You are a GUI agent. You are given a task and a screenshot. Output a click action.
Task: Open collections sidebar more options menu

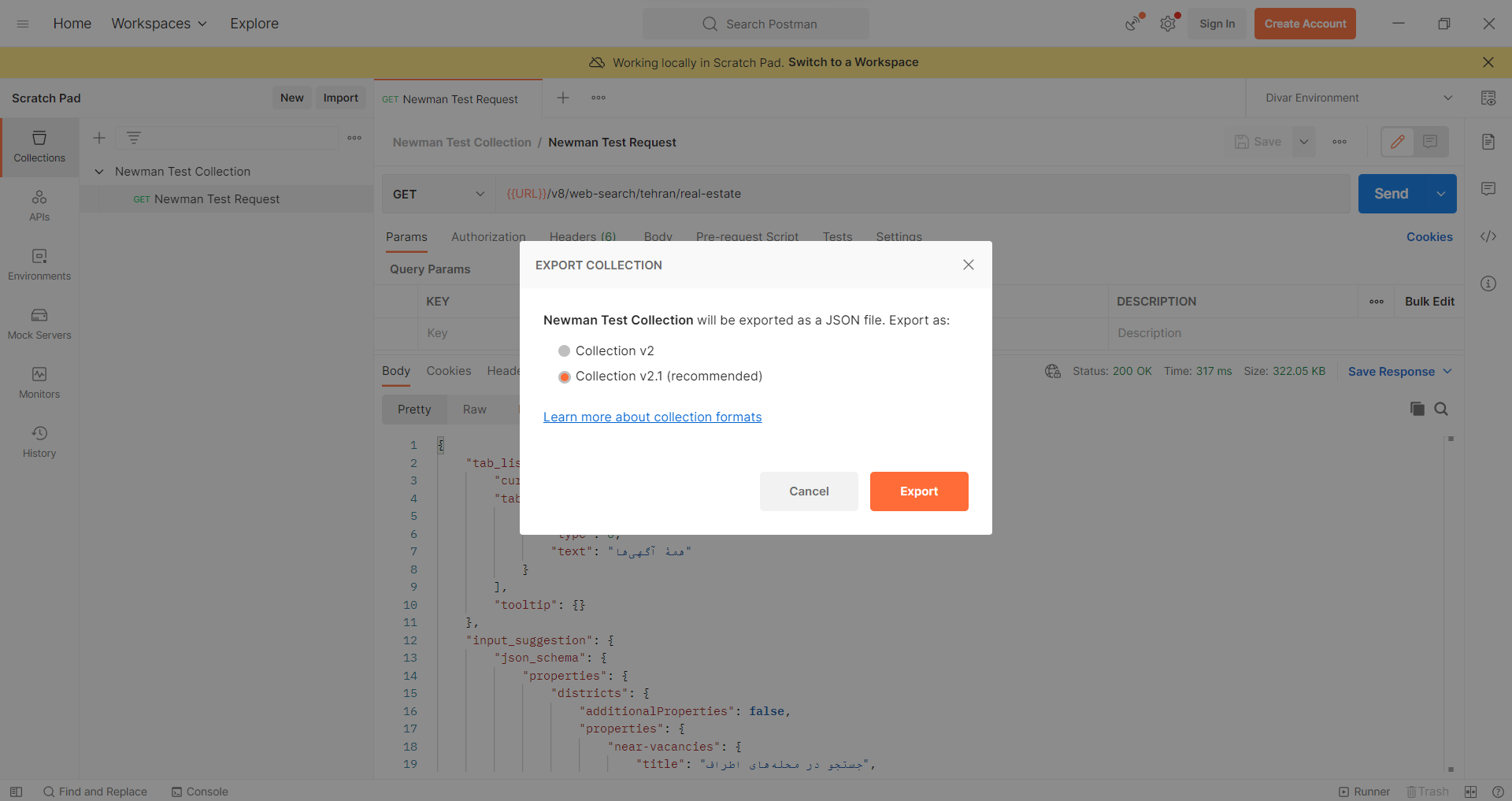(354, 138)
